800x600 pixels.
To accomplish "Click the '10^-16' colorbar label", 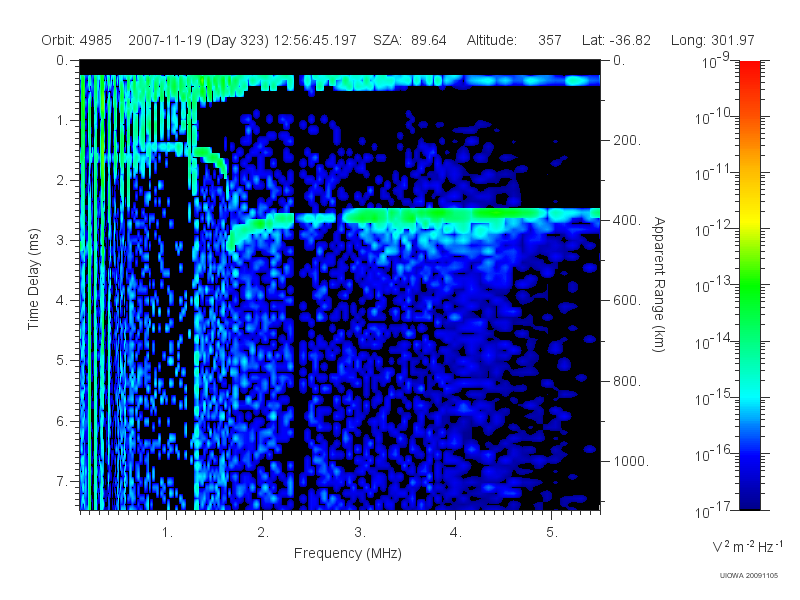I will tap(714, 454).
